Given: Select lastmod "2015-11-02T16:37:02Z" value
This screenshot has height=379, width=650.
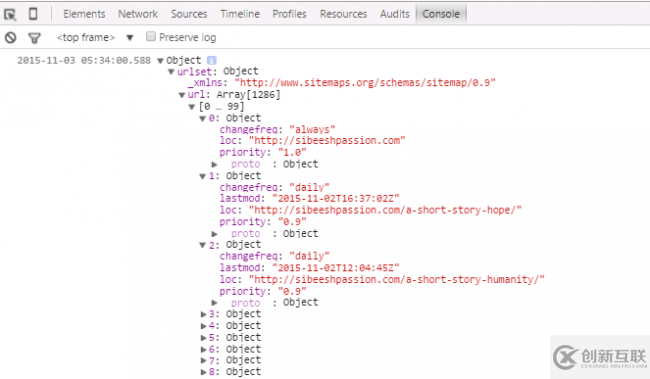Looking at the screenshot, I should [x=336, y=199].
